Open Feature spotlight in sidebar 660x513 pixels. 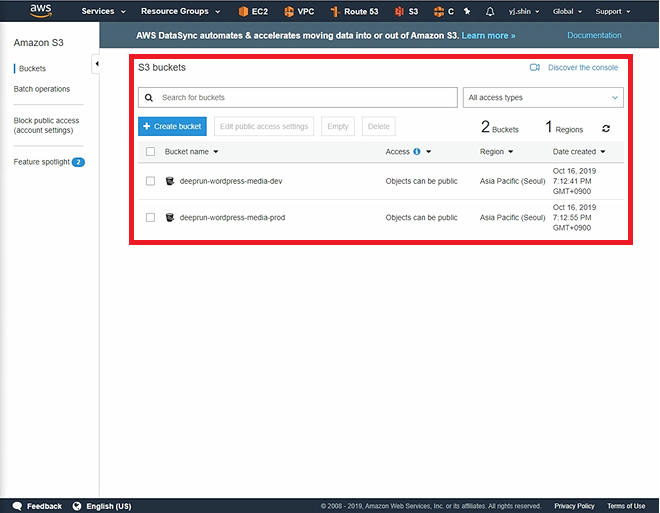(41, 162)
